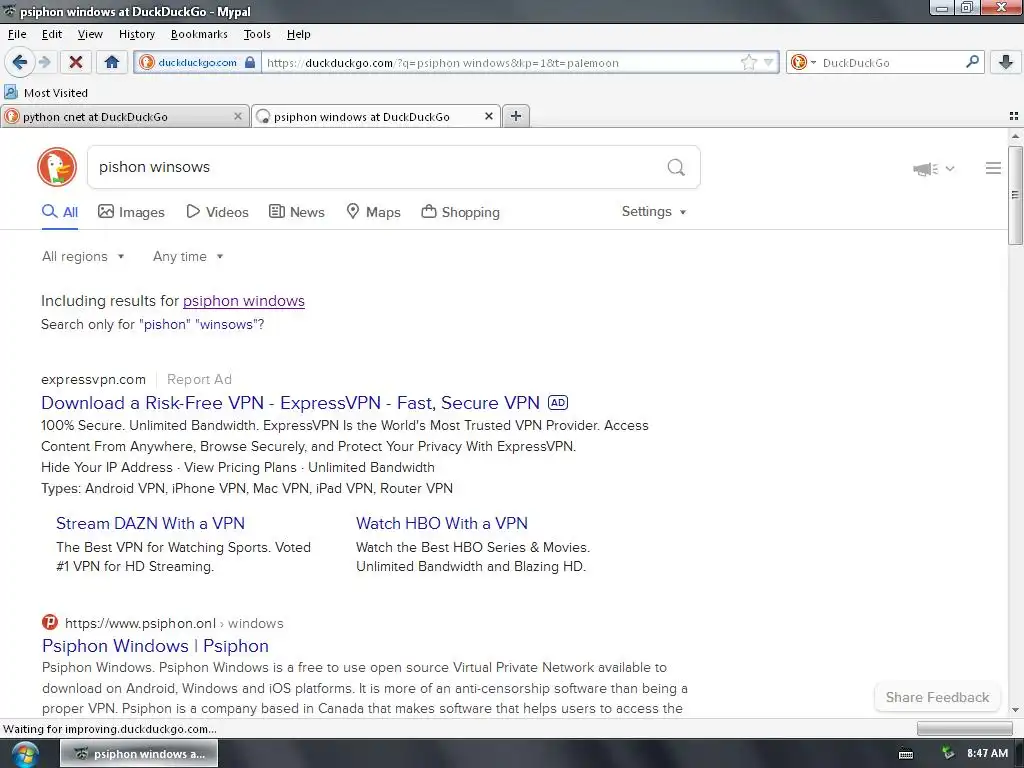This screenshot has width=1024, height=768.
Task: Open the Bookmarks menu
Action: click(x=199, y=34)
